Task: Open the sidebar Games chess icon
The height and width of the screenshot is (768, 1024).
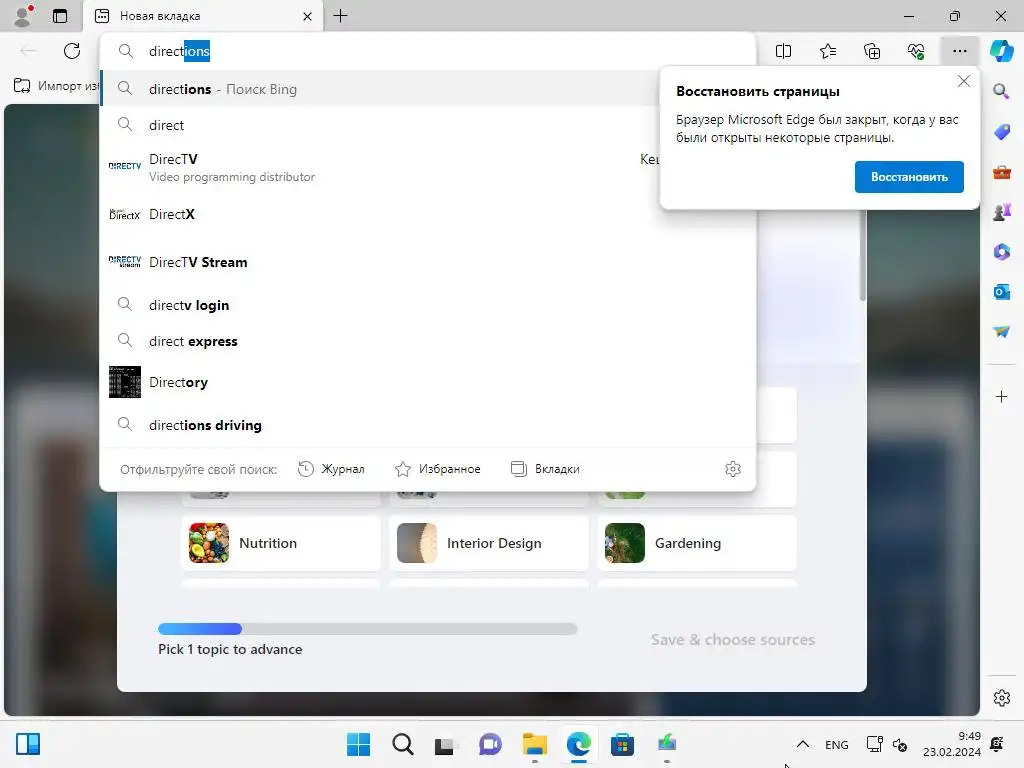Action: point(1001,212)
